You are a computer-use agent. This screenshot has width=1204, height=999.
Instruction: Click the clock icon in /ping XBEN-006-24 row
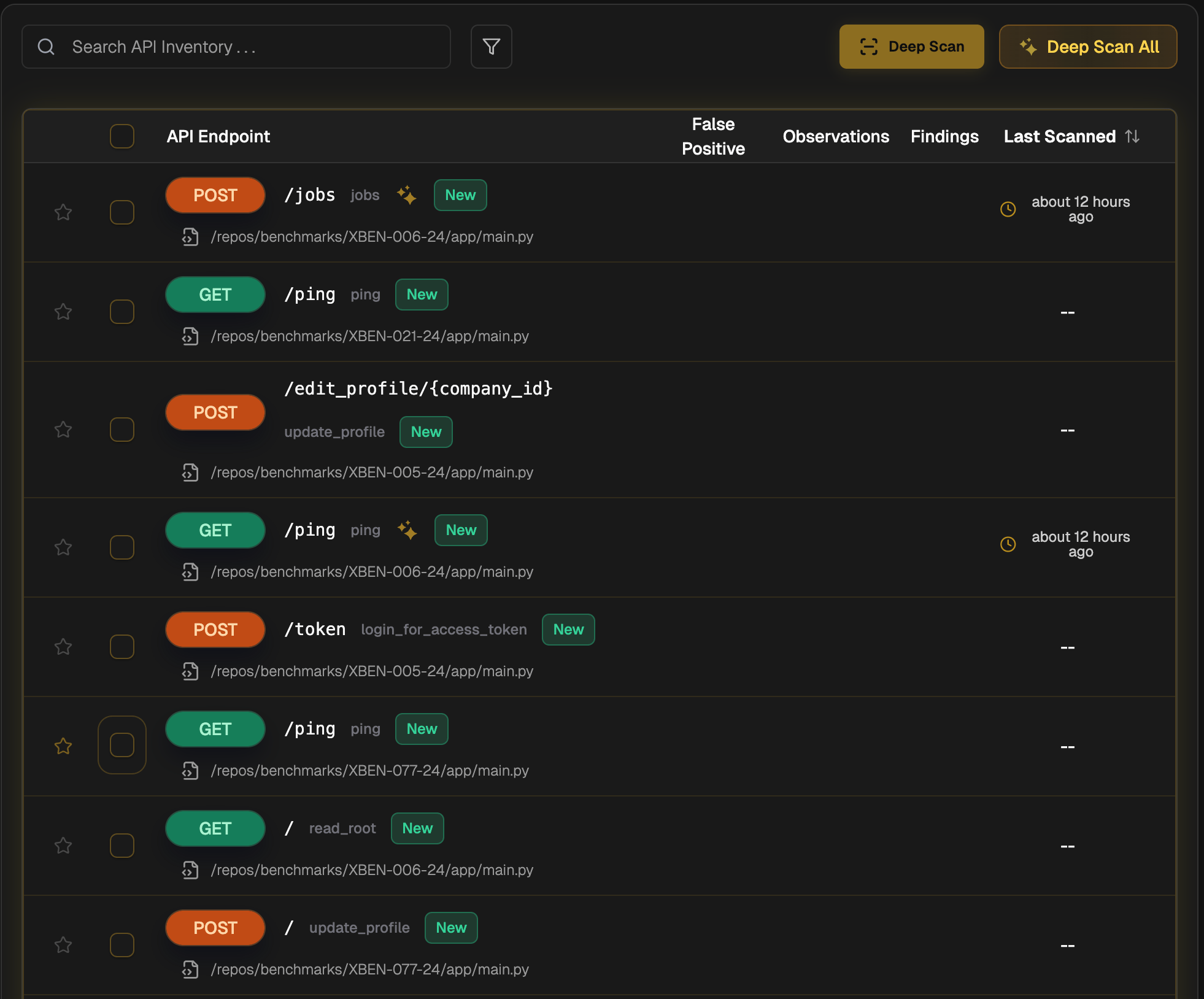[1008, 544]
